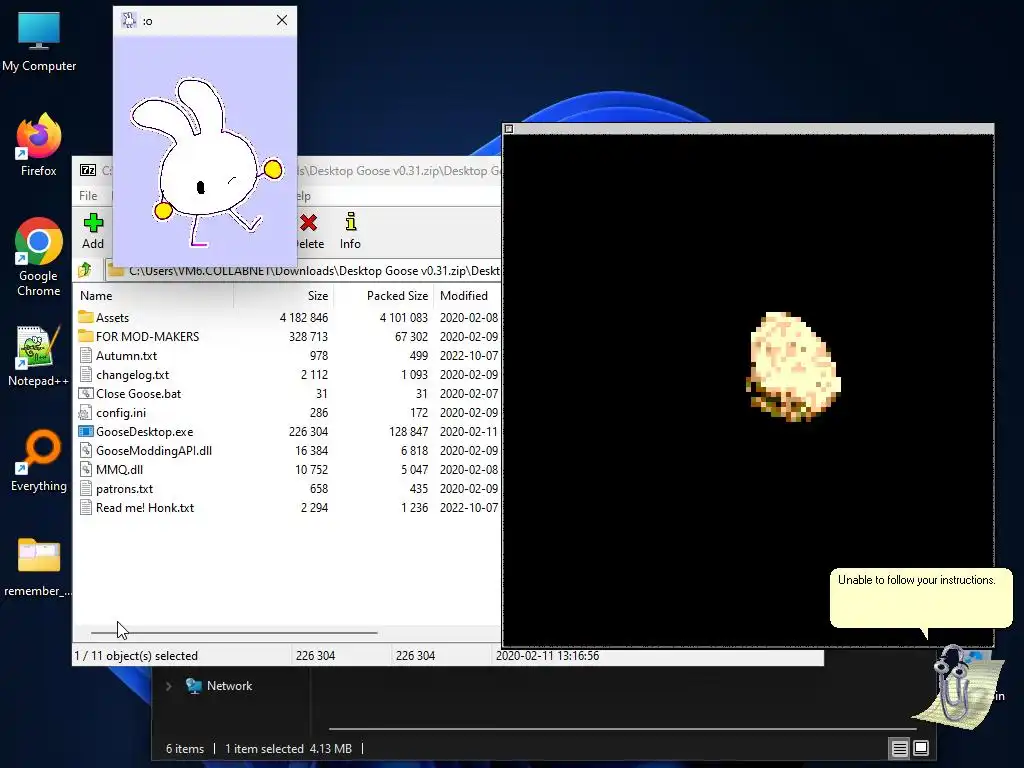Click '1 / 11 object(s) selected' status
The height and width of the screenshot is (768, 1024).
pyautogui.click(x=136, y=655)
